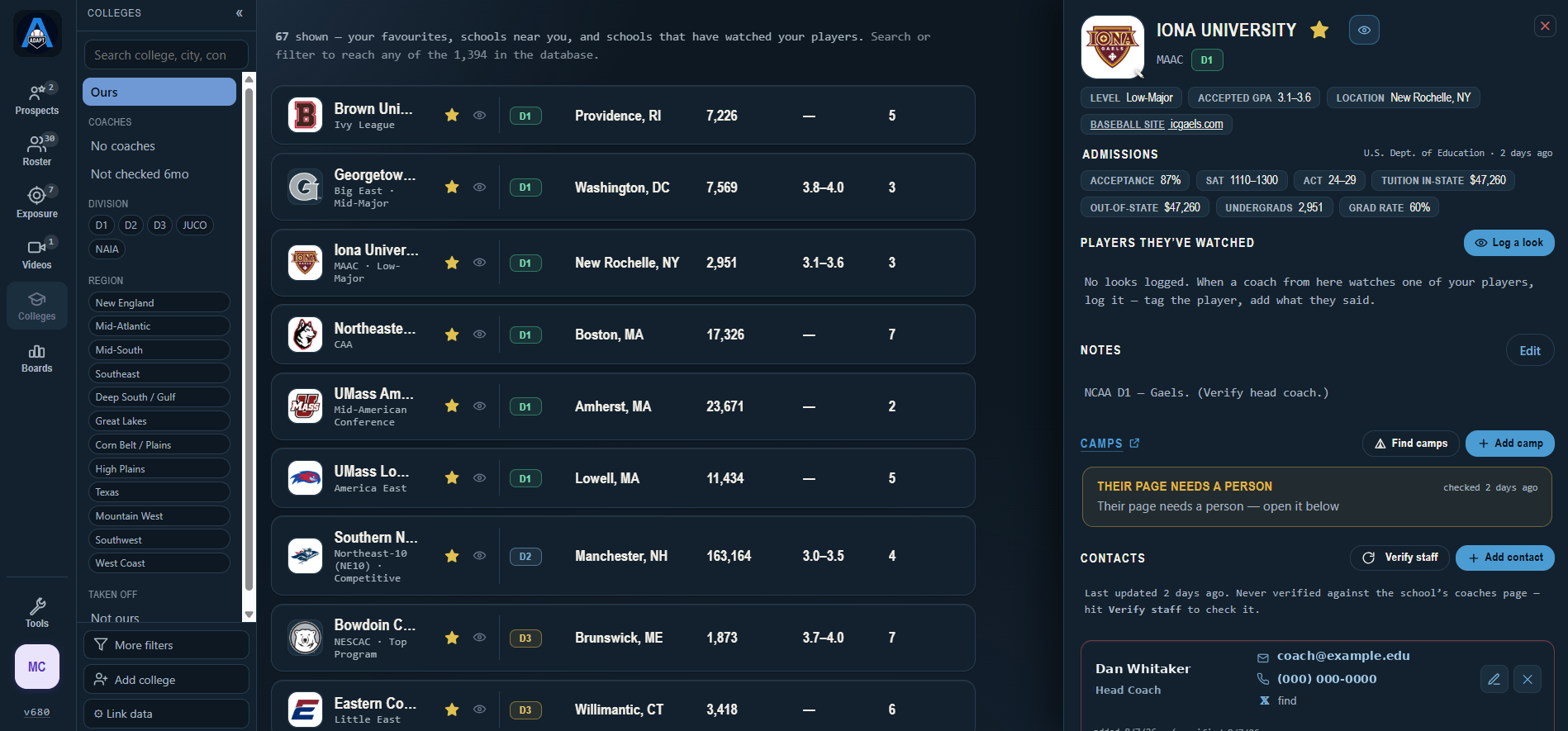Filter by D2 division chip
Viewport: 1568px width, 731px height.
[131, 225]
